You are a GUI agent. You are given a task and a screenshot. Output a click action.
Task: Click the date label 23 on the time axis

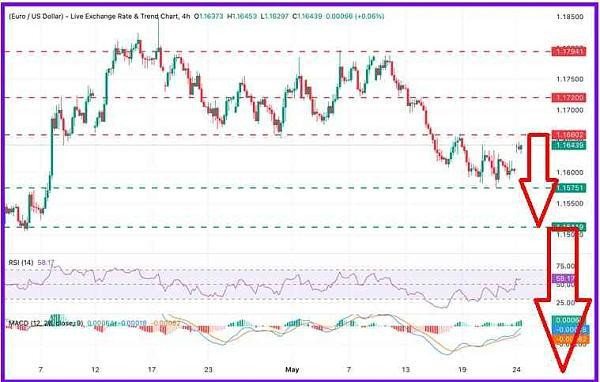coord(208,370)
